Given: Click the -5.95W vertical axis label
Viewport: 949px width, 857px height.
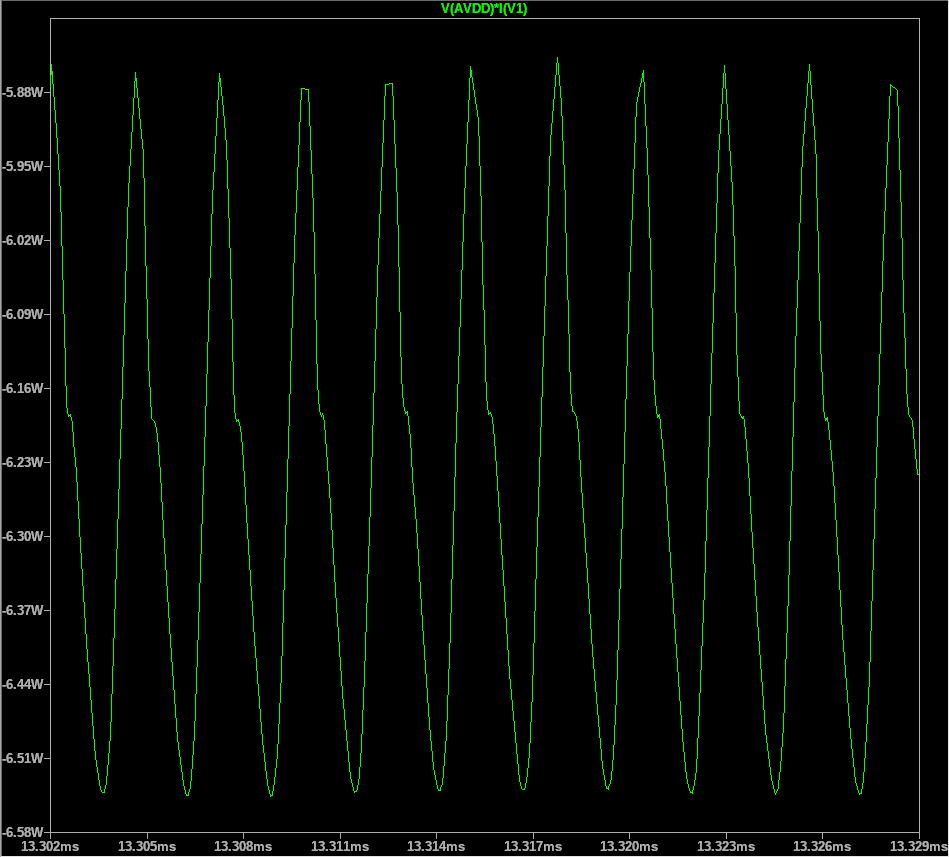Looking at the screenshot, I should pyautogui.click(x=23, y=166).
